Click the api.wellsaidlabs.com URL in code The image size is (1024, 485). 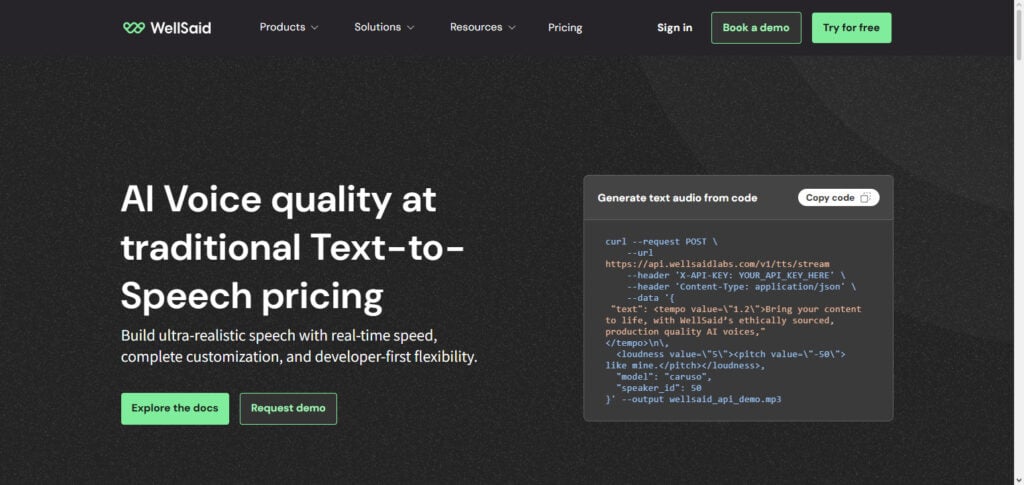[x=717, y=264]
